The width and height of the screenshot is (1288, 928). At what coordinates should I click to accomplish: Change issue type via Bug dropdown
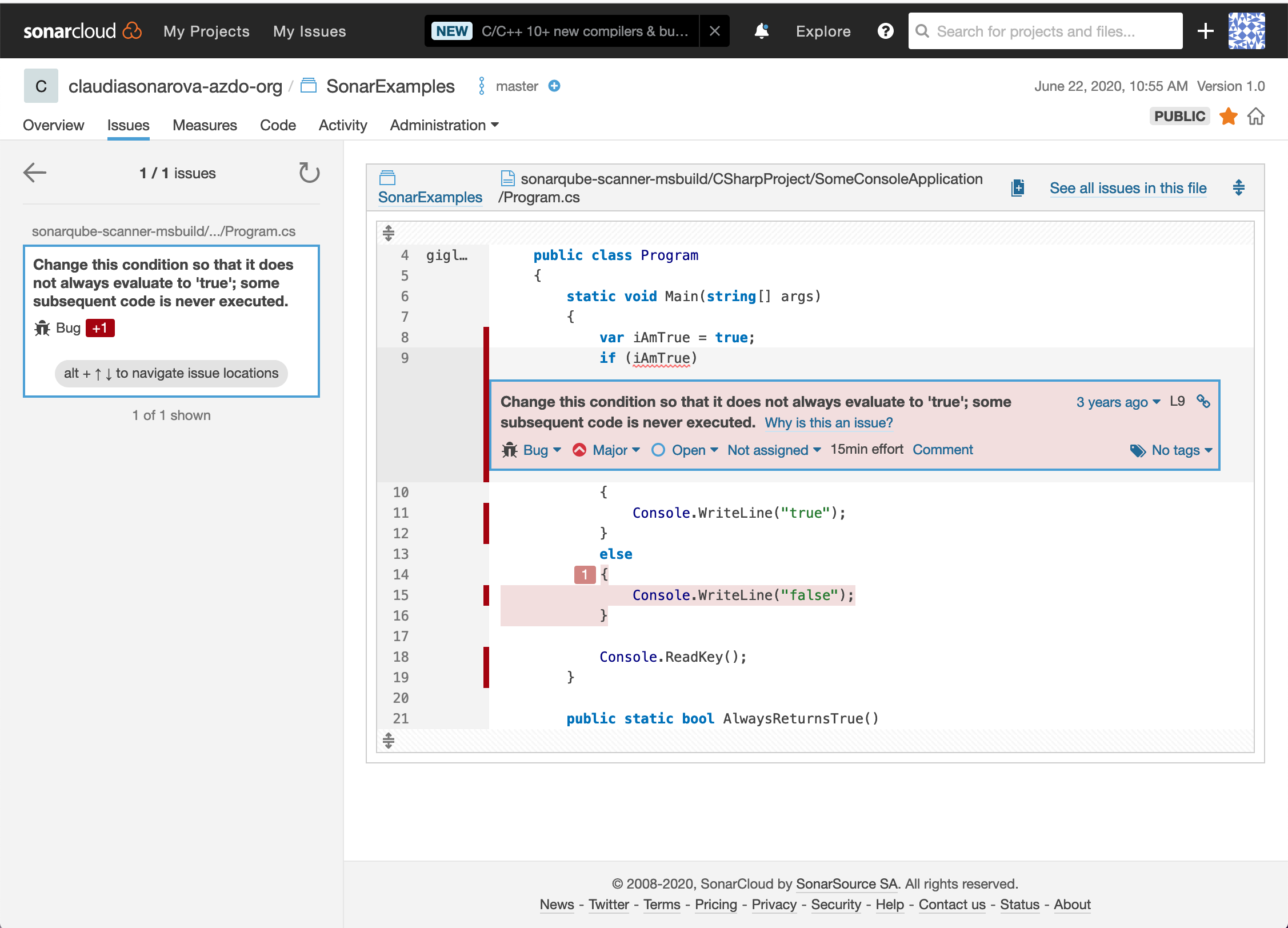[x=531, y=450]
